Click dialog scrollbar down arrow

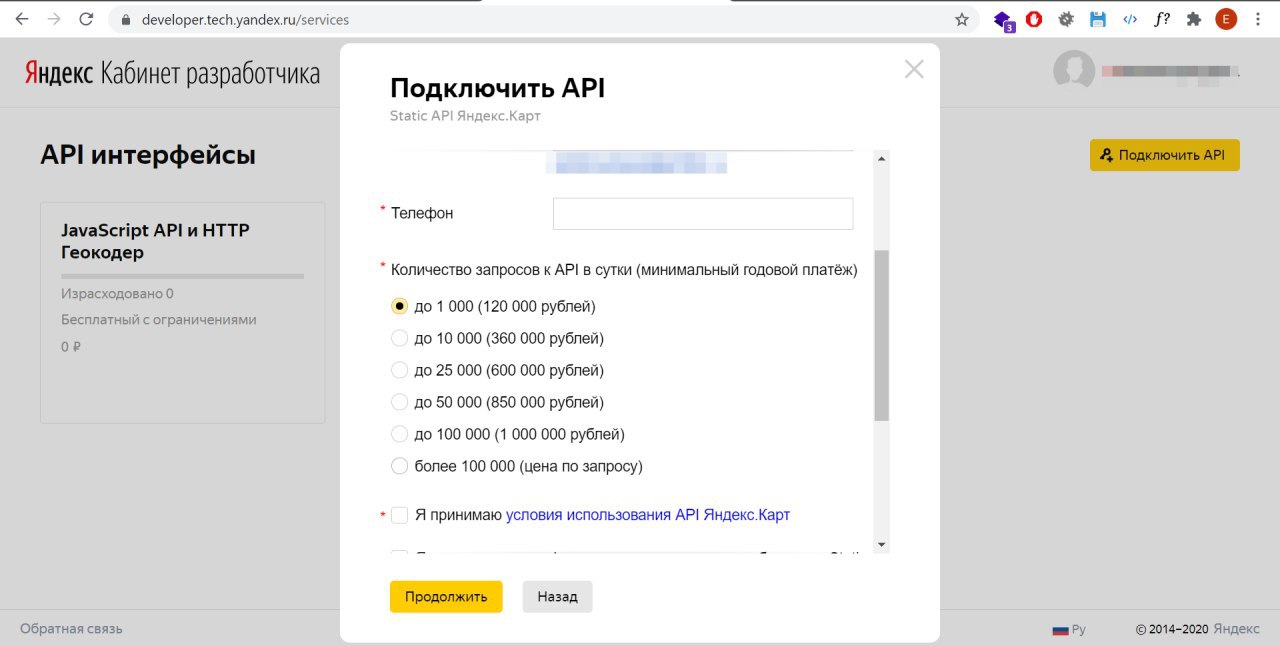coord(881,544)
